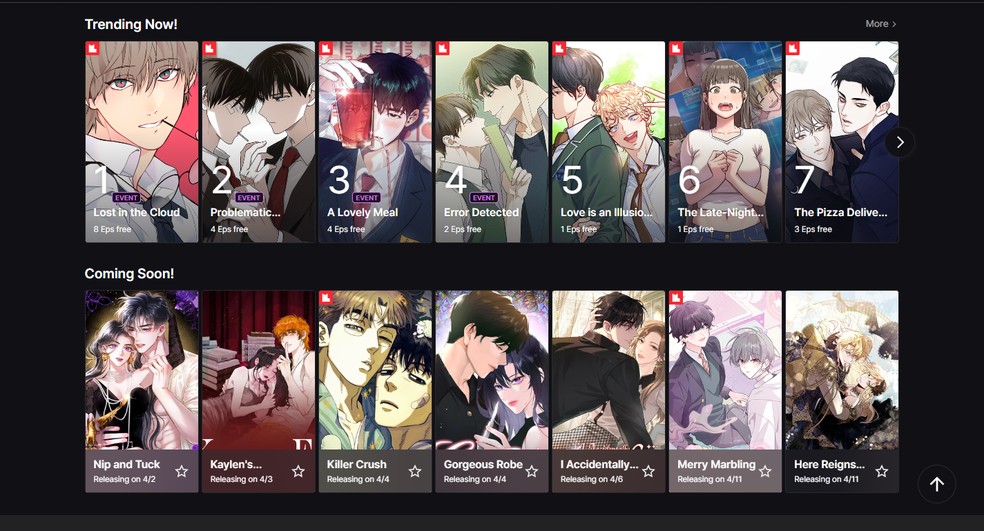Image resolution: width=984 pixels, height=531 pixels.
Task: Click star icon on Here Reigns... card
Action: click(x=882, y=471)
